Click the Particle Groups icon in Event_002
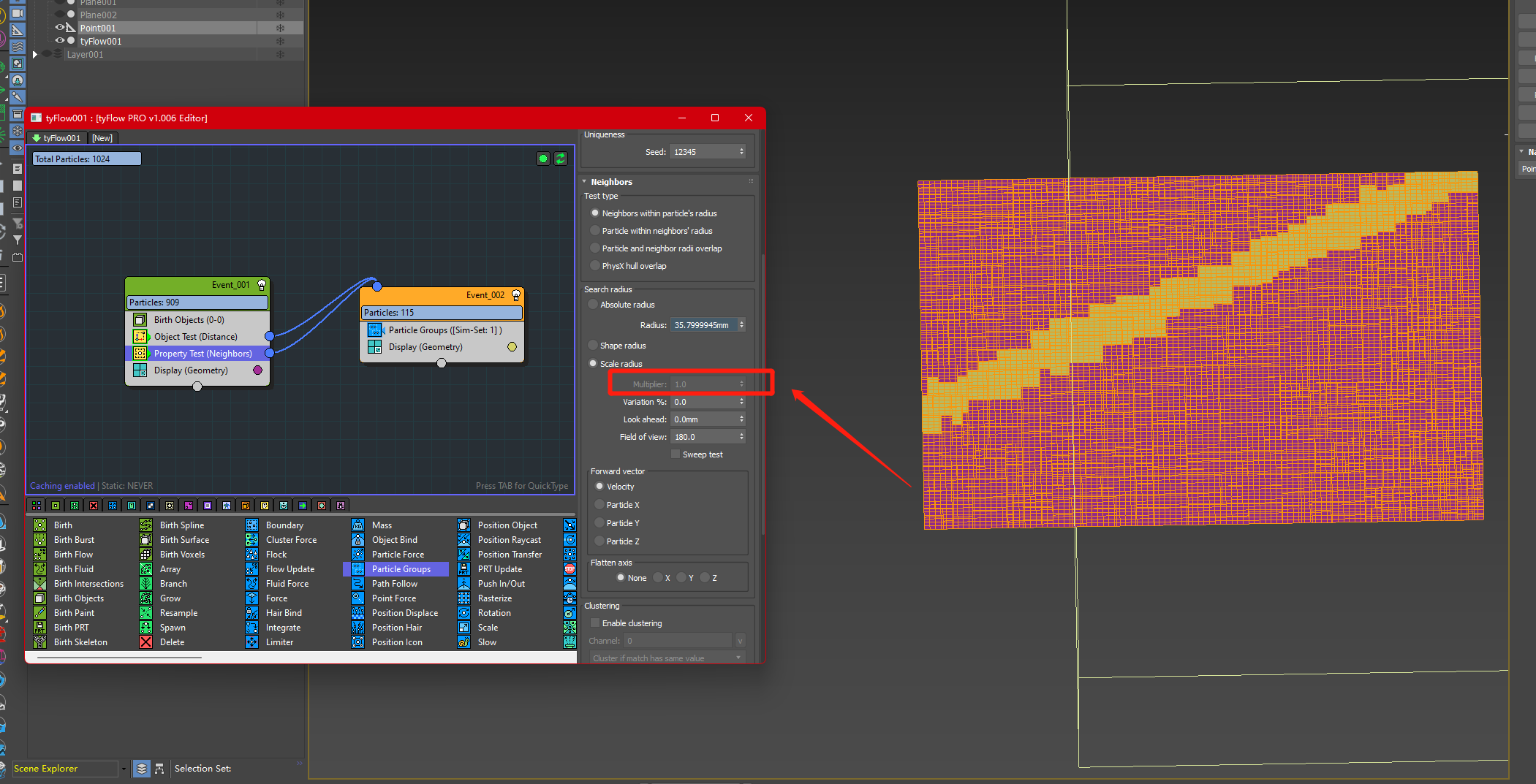 click(x=375, y=330)
